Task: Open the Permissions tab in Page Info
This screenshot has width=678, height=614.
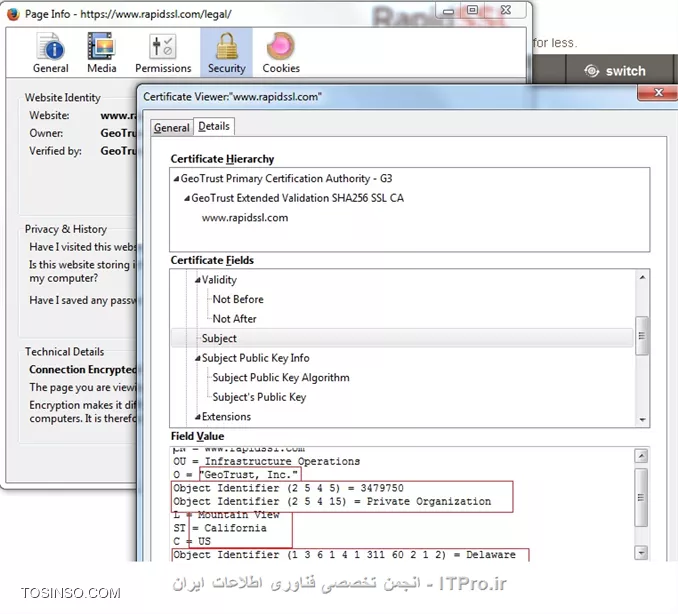Action: tap(163, 53)
